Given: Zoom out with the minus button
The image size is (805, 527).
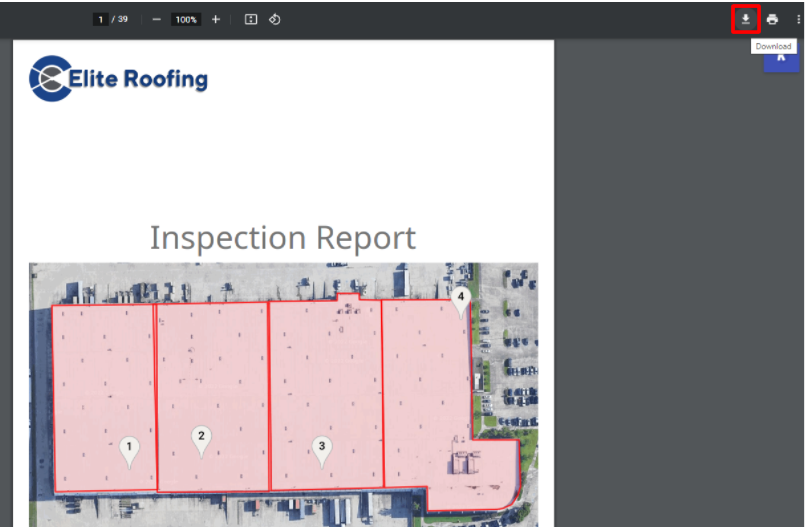Looking at the screenshot, I should tap(157, 19).
